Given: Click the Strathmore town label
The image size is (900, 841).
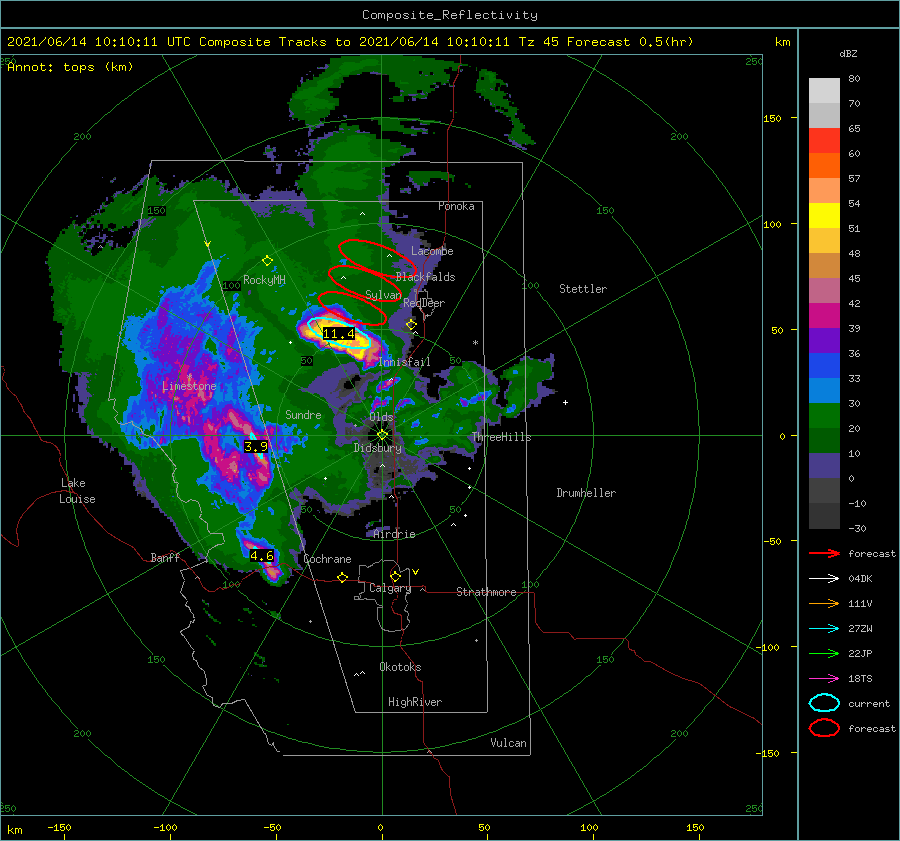Looking at the screenshot, I should tap(486, 592).
